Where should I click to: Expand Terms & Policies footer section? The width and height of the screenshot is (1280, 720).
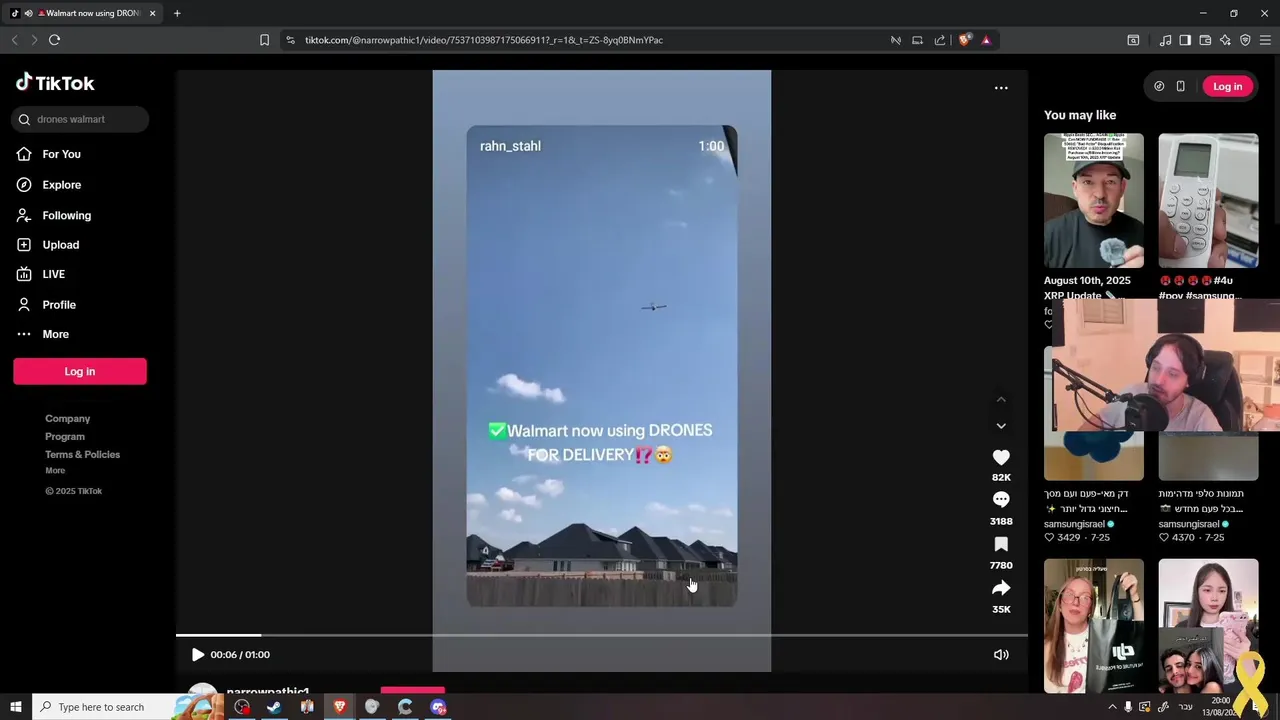[82, 455]
